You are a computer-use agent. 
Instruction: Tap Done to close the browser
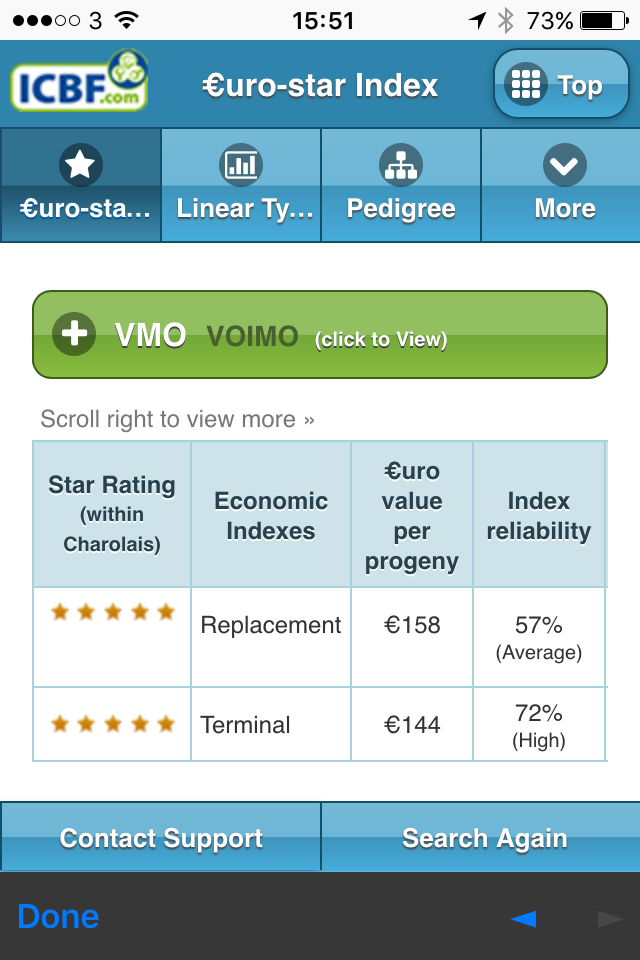pos(58,917)
